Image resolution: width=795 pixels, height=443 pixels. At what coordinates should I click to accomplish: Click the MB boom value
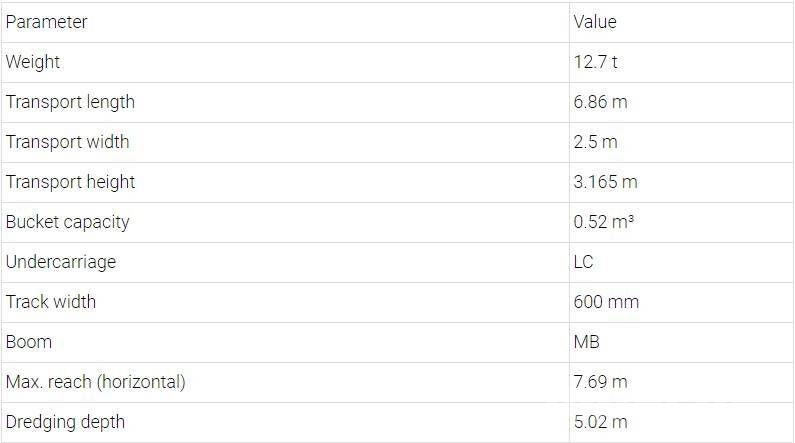pyautogui.click(x=587, y=342)
